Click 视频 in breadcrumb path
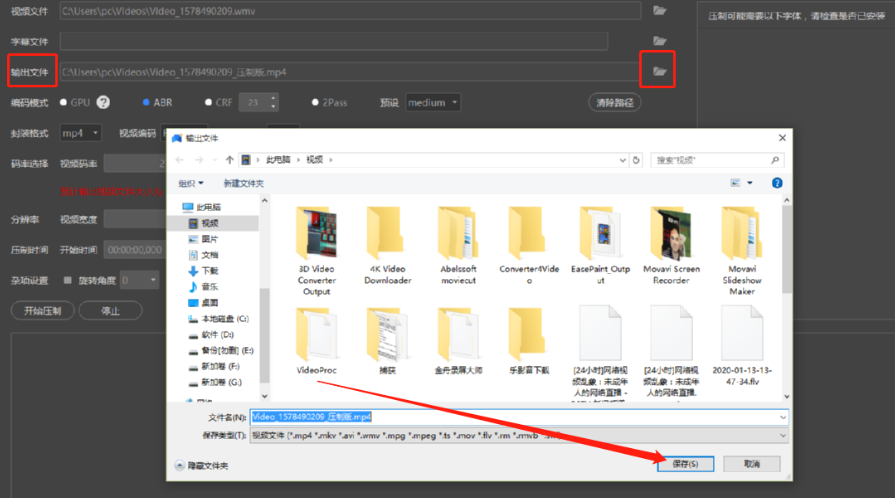 pyautogui.click(x=315, y=160)
